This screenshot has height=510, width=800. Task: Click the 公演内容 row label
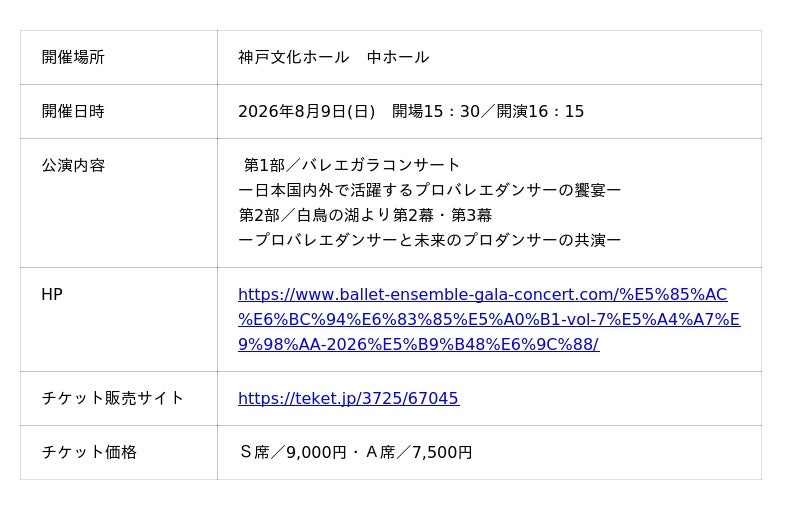coord(73,166)
